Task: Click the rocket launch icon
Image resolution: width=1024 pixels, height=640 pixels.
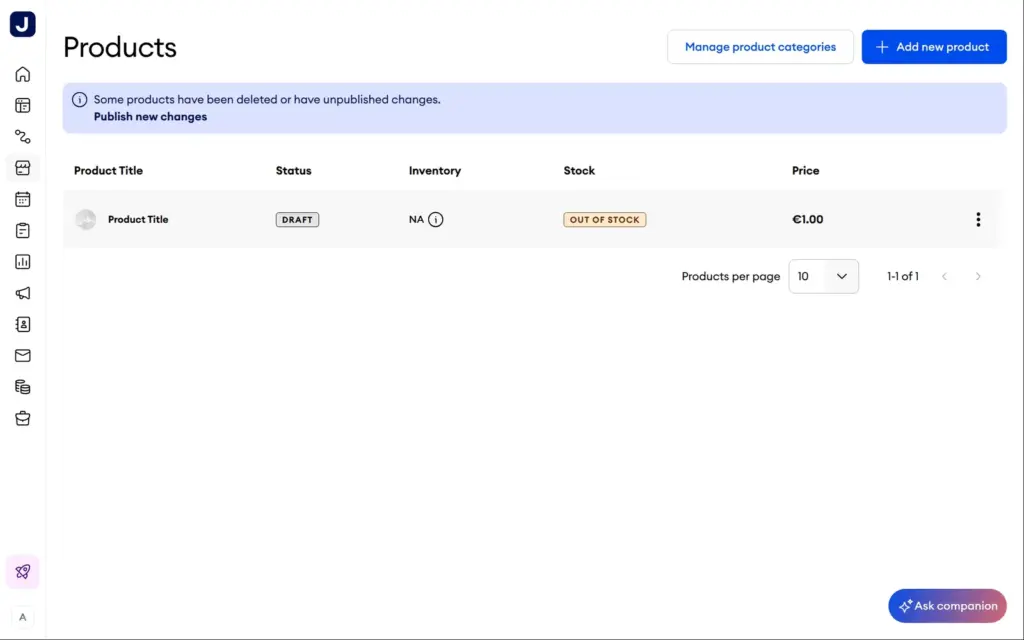Action: click(x=23, y=572)
